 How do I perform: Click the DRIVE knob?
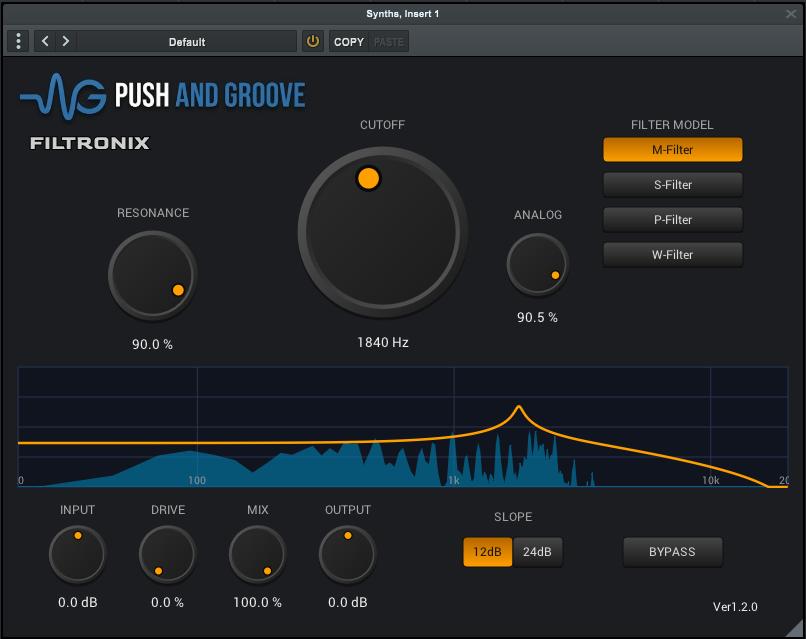click(168, 554)
